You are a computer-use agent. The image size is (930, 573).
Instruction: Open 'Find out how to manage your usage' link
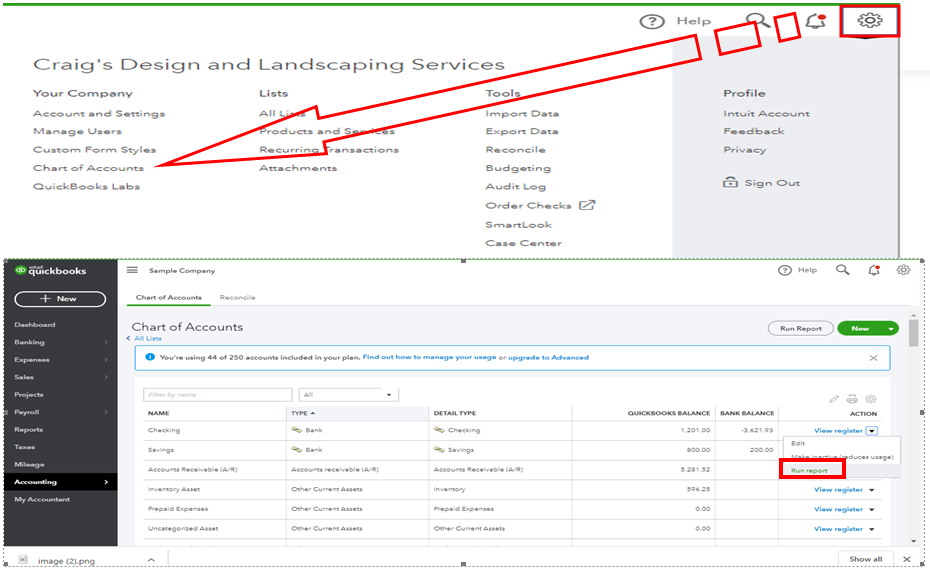[x=429, y=357]
